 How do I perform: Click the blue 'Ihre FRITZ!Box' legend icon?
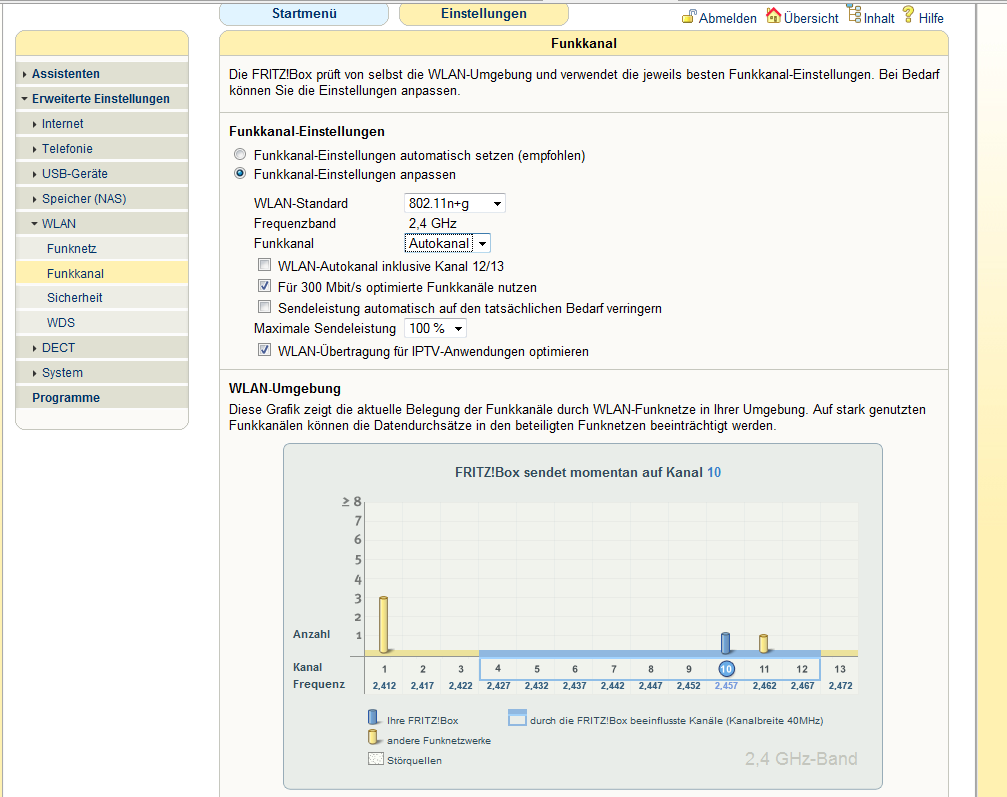[x=372, y=717]
